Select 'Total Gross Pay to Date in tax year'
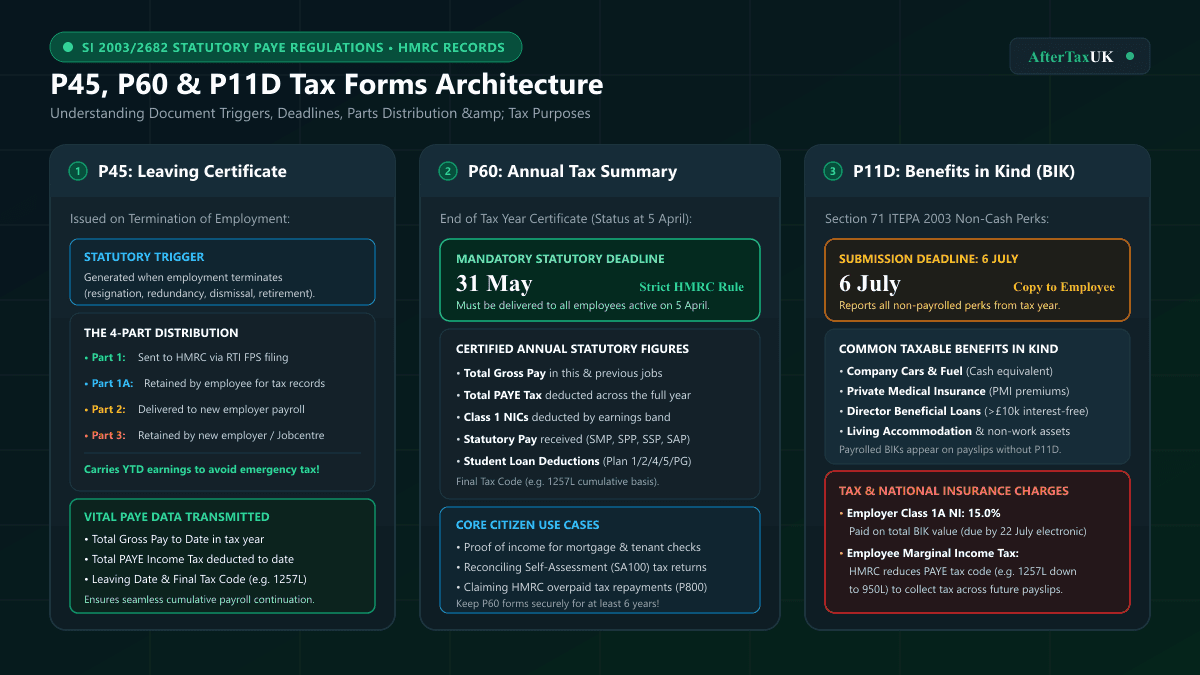This screenshot has height=675, width=1200. click(174, 539)
